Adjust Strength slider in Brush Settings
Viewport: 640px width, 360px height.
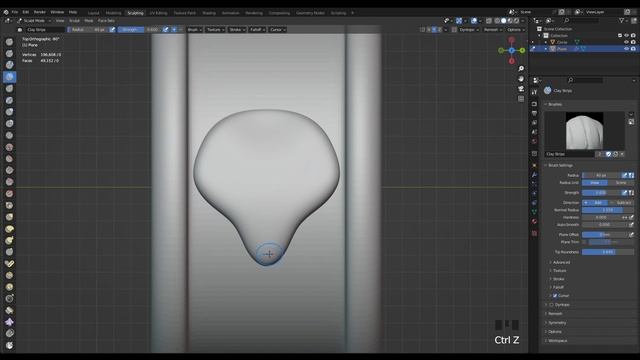tap(602, 192)
